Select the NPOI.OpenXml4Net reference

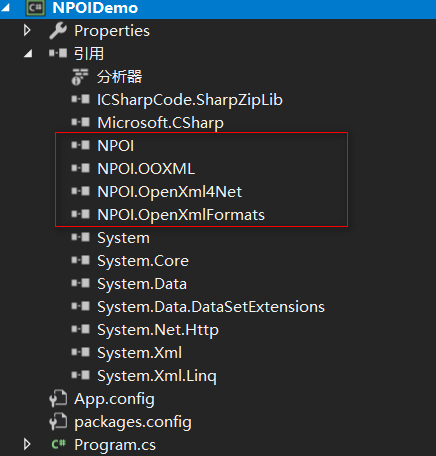coord(170,192)
